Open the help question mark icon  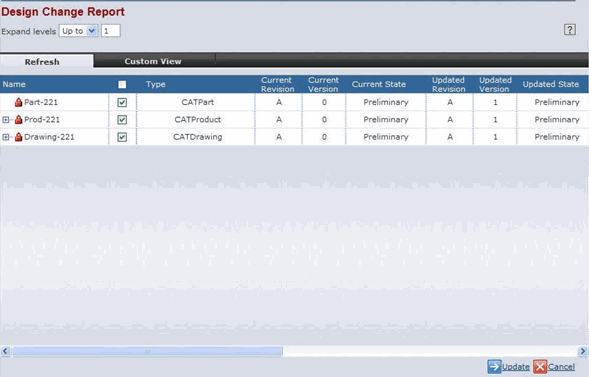(569, 30)
